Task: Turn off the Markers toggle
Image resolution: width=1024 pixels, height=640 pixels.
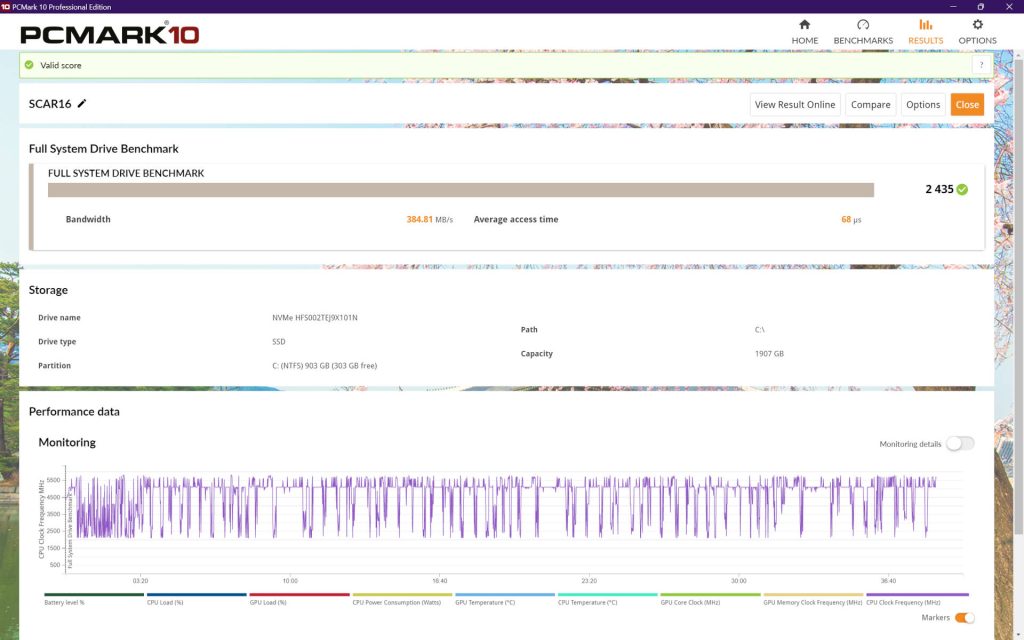Action: click(964, 618)
